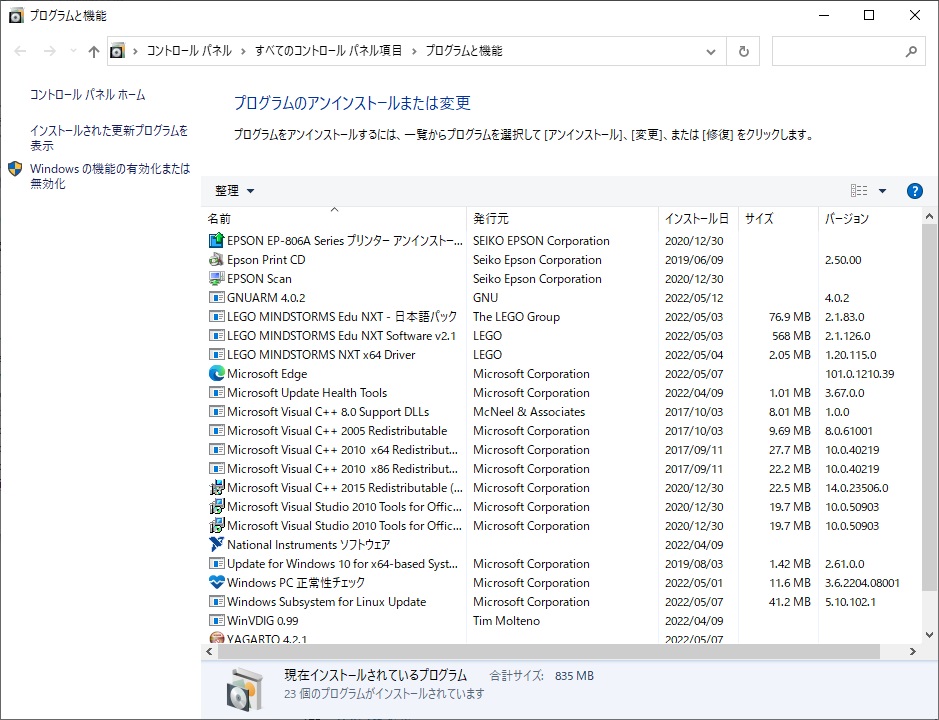The width and height of the screenshot is (939, 720).
Task: Expand the chevron after コントロール パネル breadcrumb
Action: [x=243, y=52]
